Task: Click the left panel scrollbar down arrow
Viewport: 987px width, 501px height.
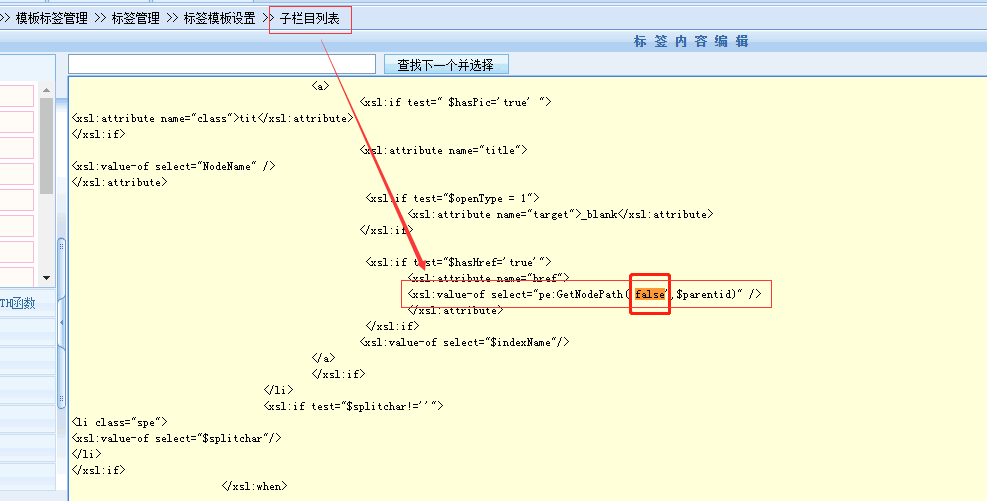Action: coord(46,277)
